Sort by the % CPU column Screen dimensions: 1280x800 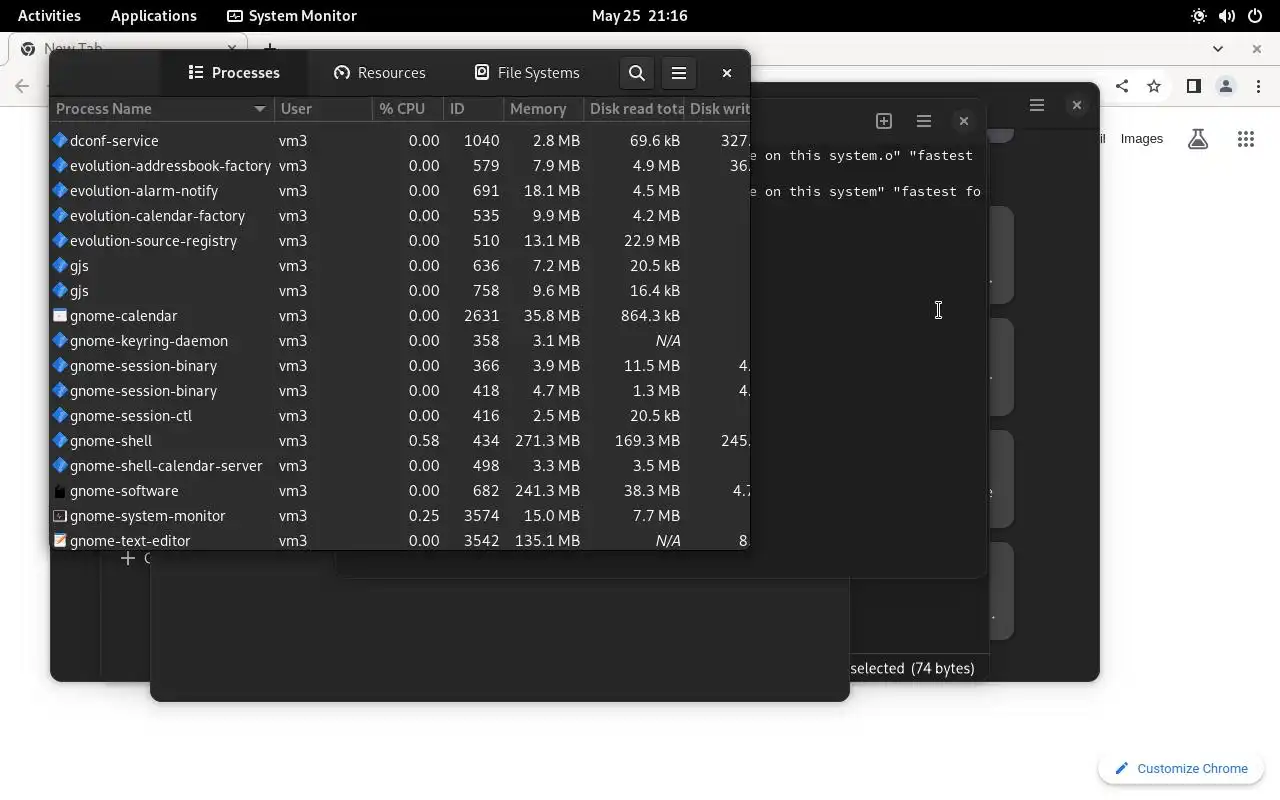pyautogui.click(x=408, y=108)
